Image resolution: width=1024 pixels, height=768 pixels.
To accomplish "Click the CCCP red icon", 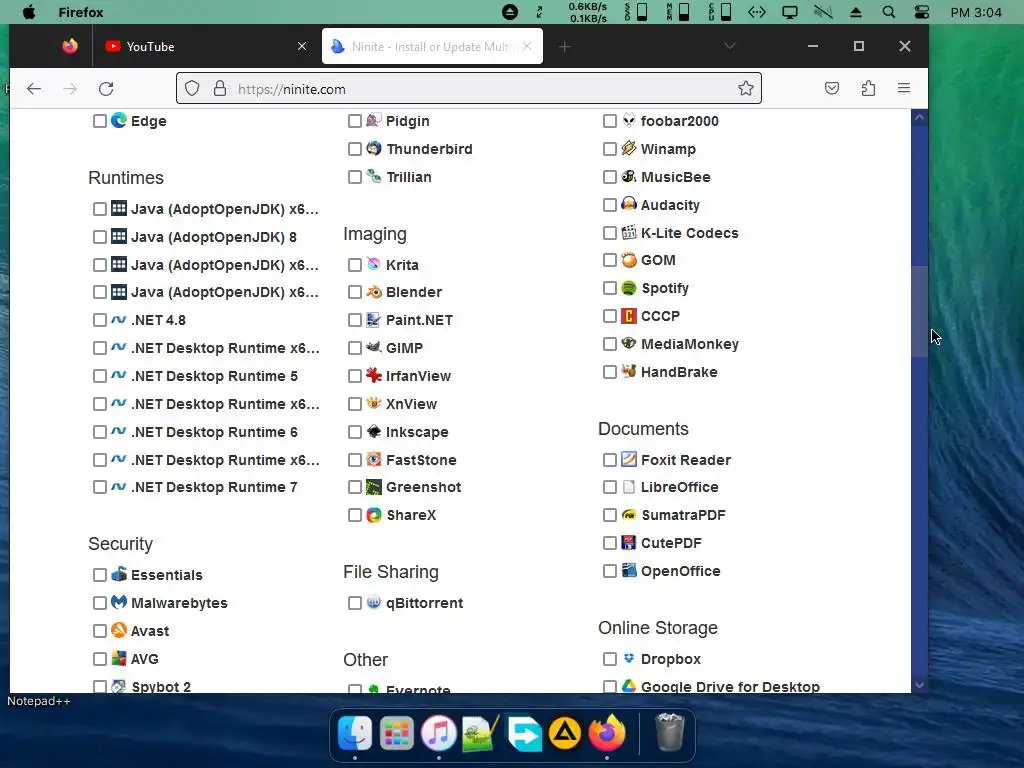I will (628, 316).
